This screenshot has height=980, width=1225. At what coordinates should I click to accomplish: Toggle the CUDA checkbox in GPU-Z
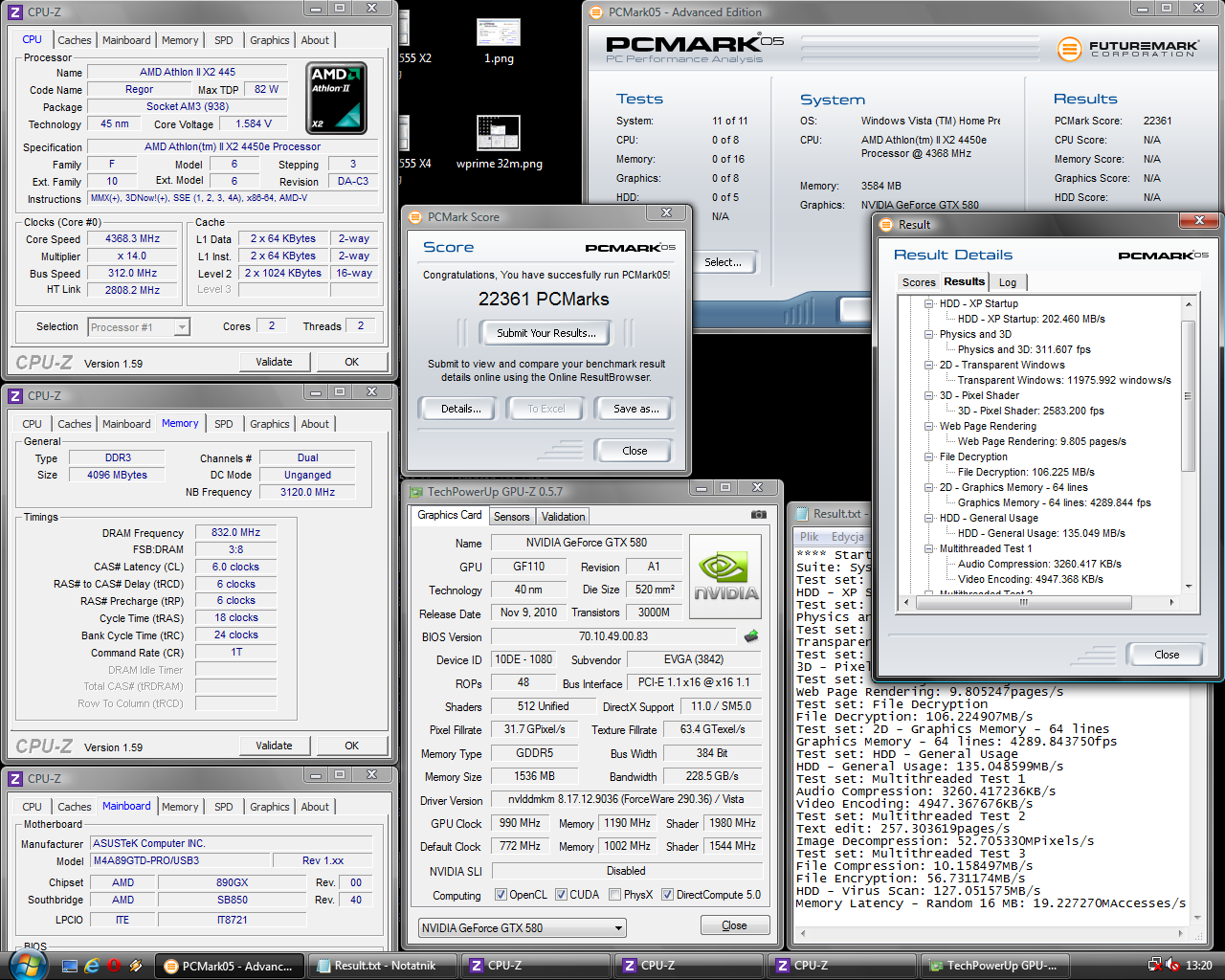tap(561, 895)
